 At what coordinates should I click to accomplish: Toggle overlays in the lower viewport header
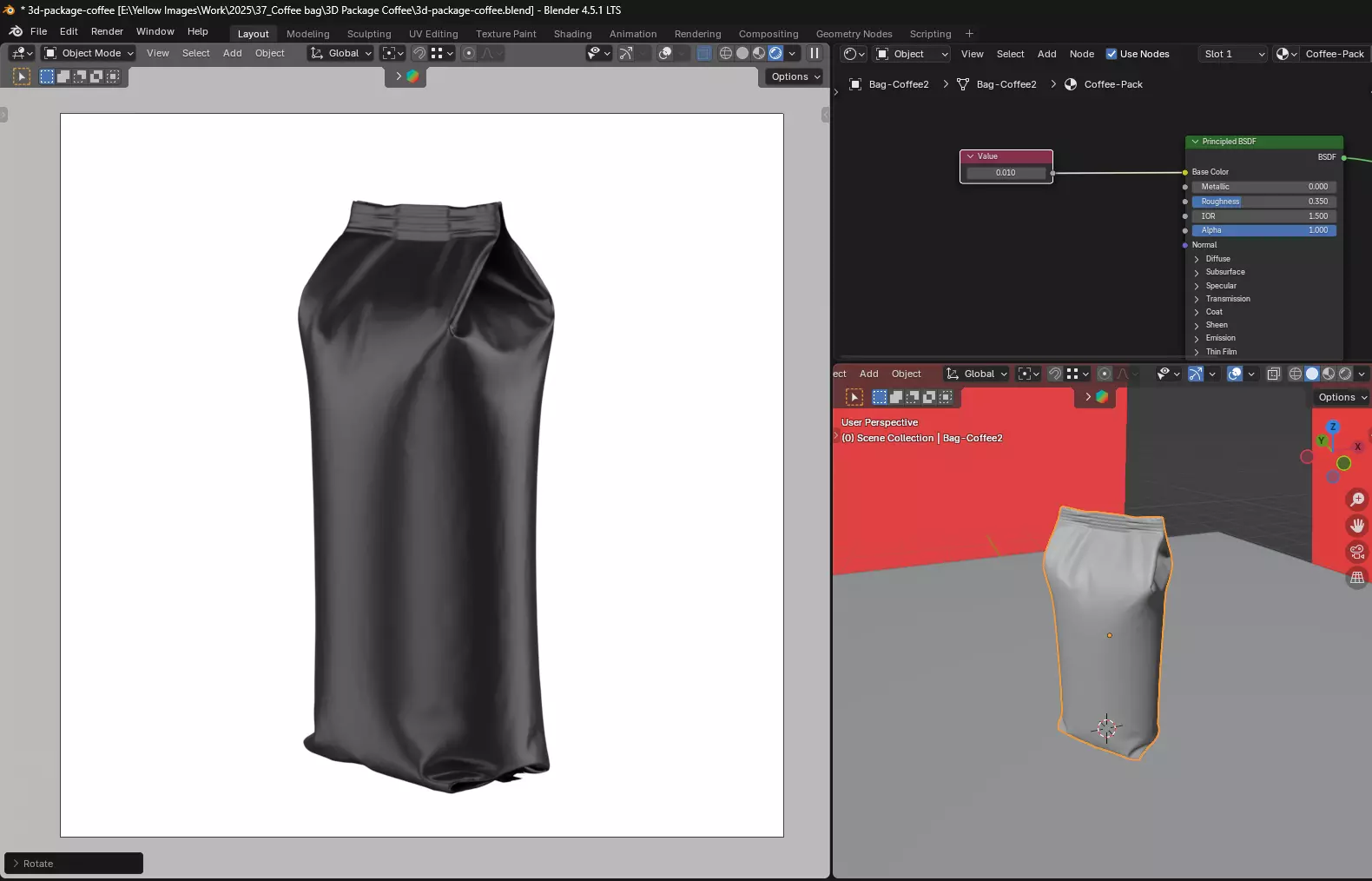[1235, 374]
